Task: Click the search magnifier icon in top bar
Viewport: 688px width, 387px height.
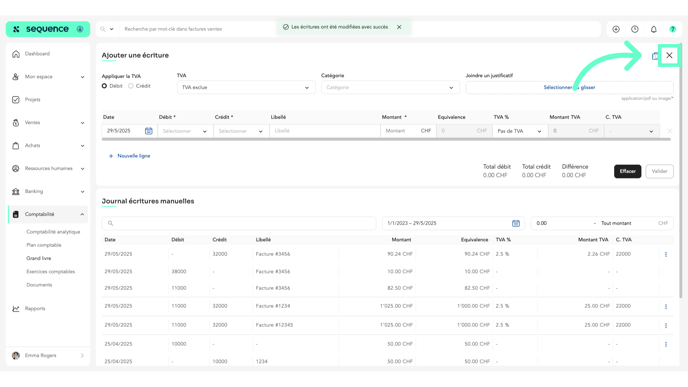Action: coord(103,29)
